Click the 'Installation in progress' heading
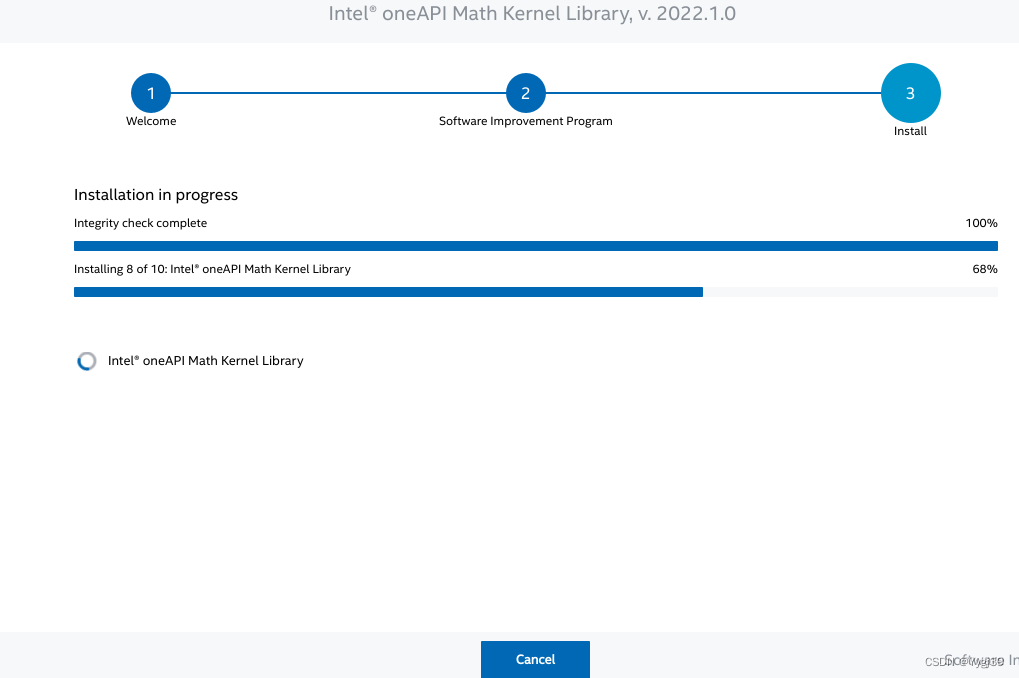This screenshot has width=1019, height=678. tap(156, 195)
